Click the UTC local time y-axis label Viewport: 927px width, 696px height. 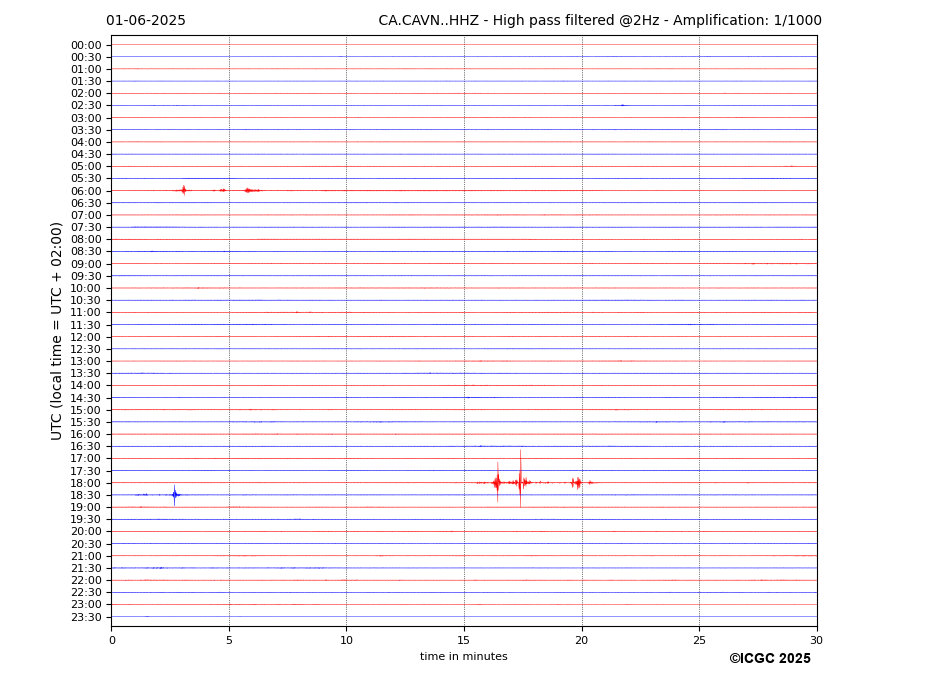56,331
